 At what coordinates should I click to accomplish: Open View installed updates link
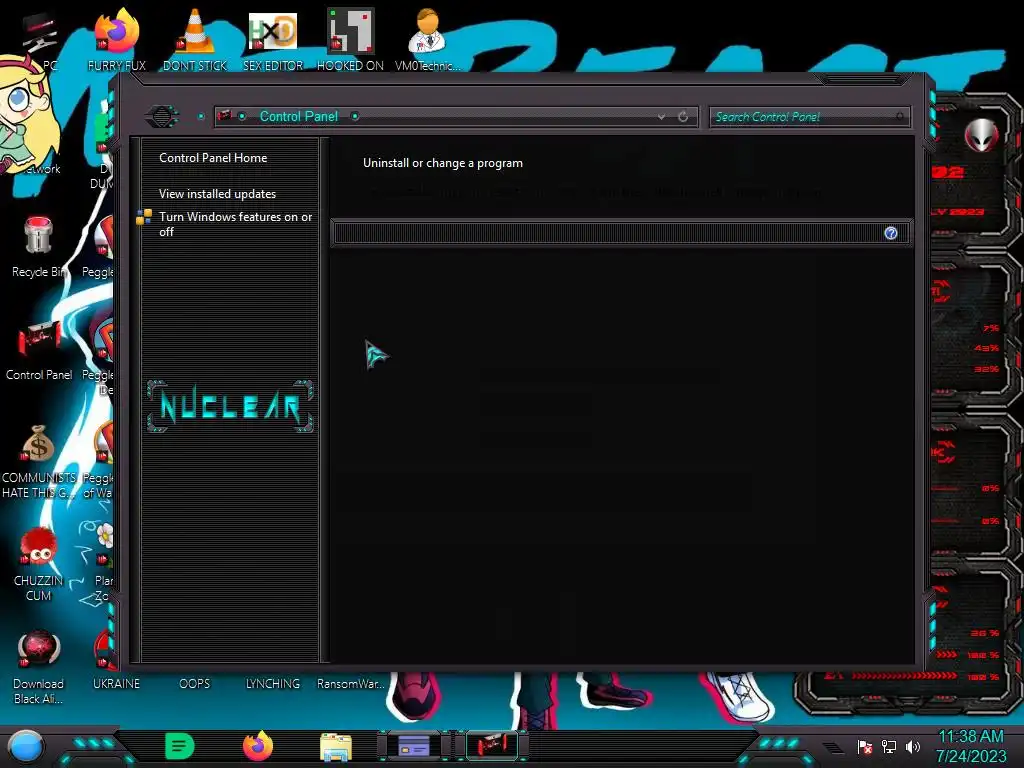point(217,194)
